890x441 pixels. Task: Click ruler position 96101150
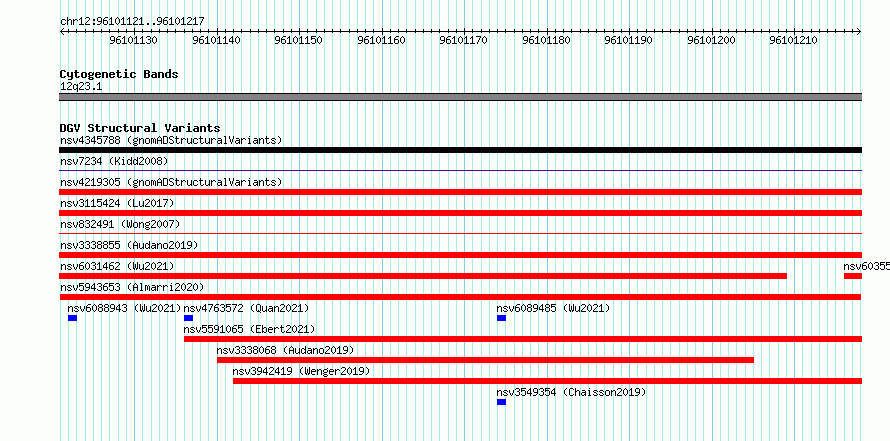pyautogui.click(x=299, y=40)
